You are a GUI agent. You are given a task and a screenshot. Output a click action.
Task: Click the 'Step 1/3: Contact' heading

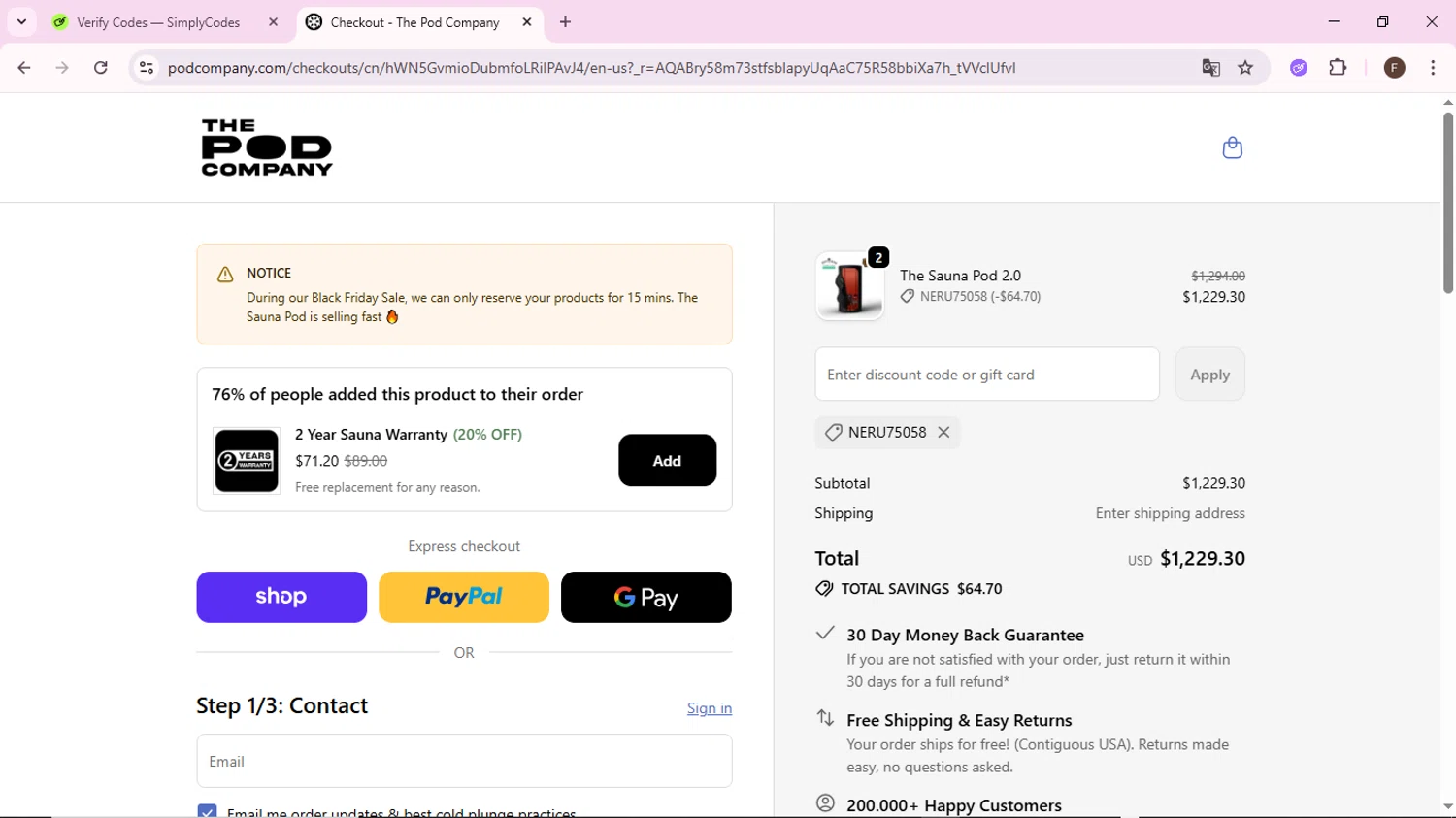(281, 705)
